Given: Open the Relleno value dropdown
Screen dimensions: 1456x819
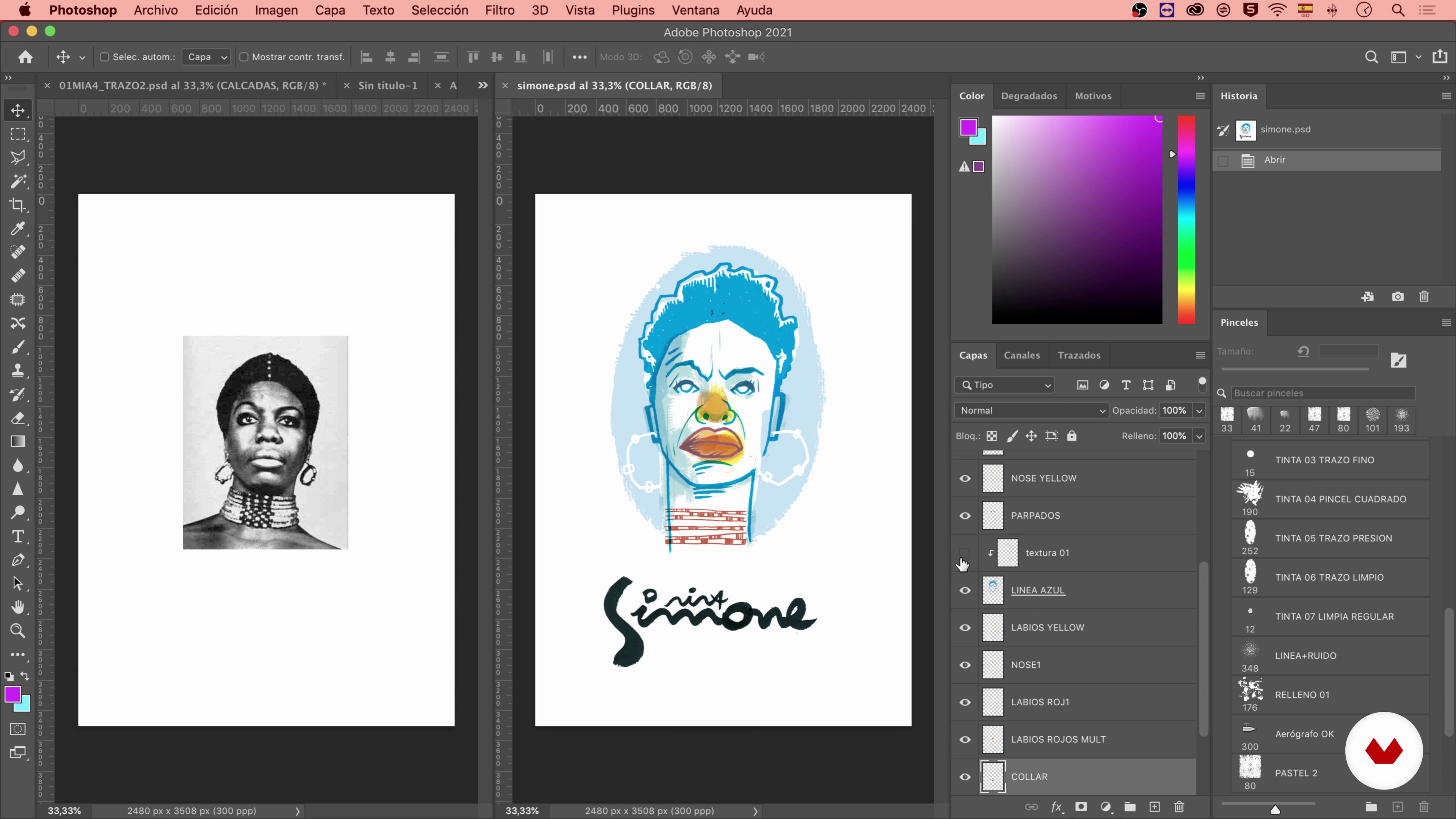Looking at the screenshot, I should tap(1199, 436).
